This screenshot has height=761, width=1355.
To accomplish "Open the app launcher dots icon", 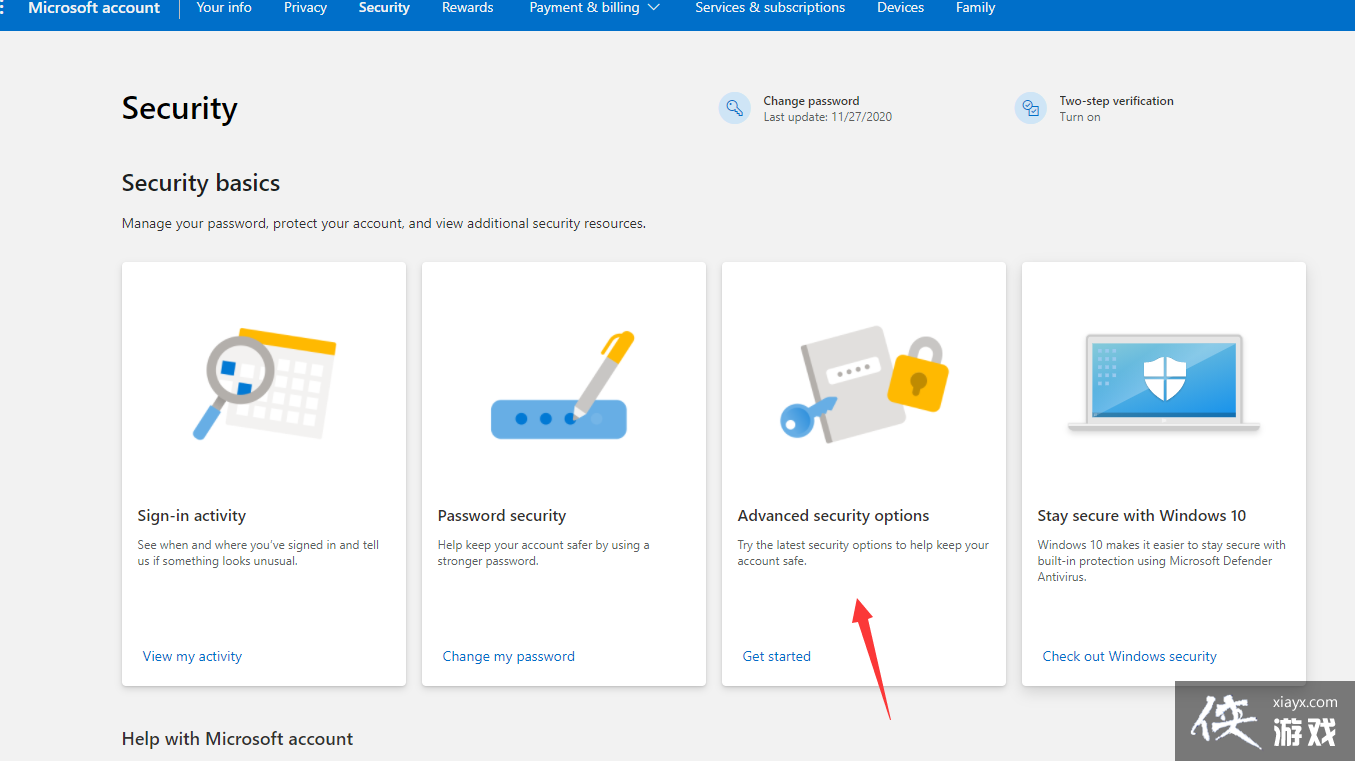I will click(x=3, y=8).
